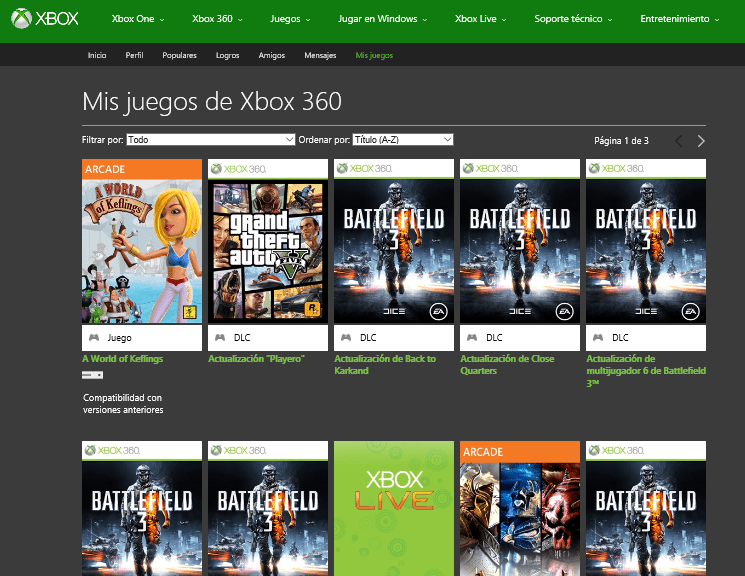Click "Página 1 de 3" text
745x576 pixels.
pos(621,141)
